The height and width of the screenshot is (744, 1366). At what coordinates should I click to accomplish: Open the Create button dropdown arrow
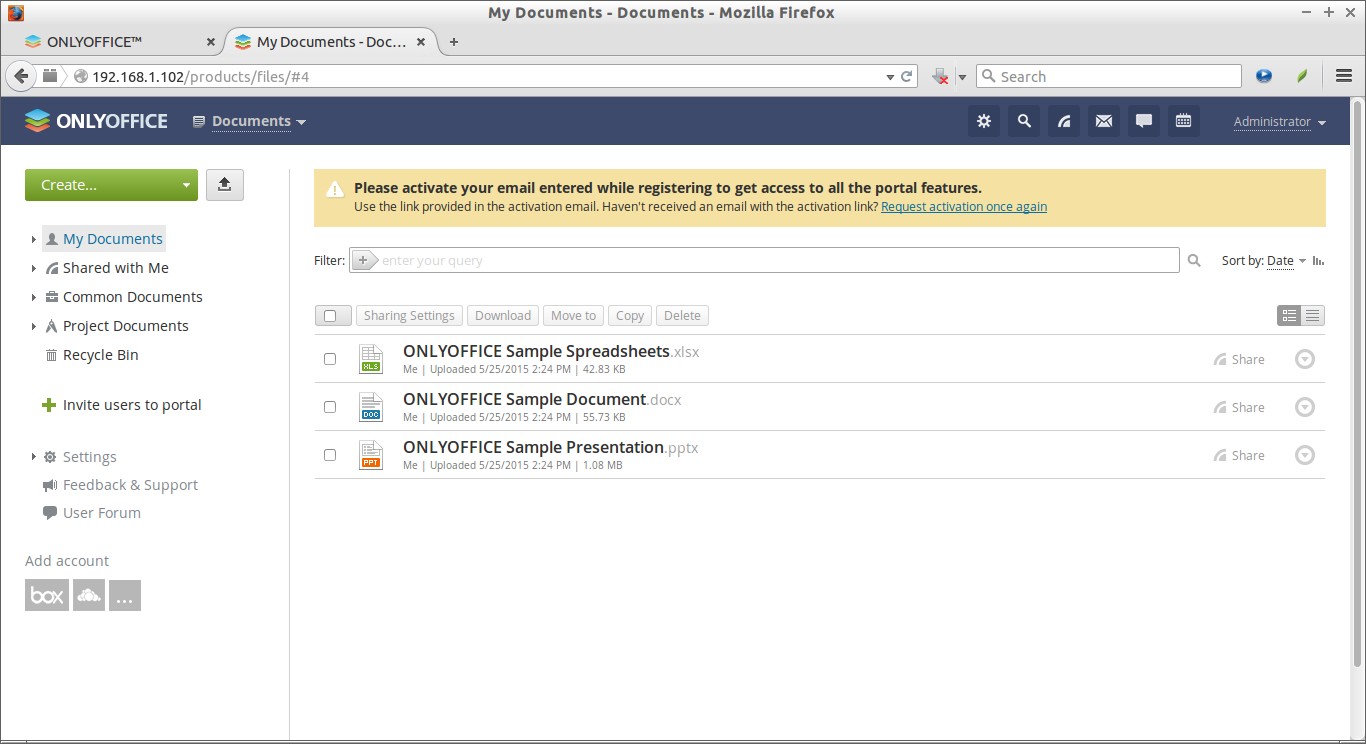point(186,185)
